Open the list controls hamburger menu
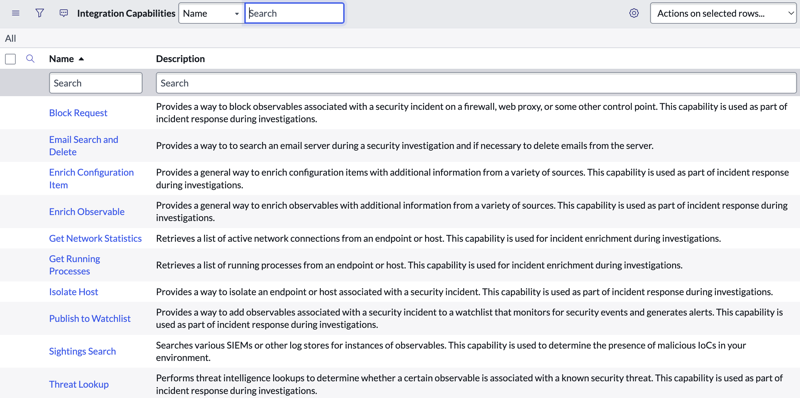800x398 pixels. coord(15,13)
